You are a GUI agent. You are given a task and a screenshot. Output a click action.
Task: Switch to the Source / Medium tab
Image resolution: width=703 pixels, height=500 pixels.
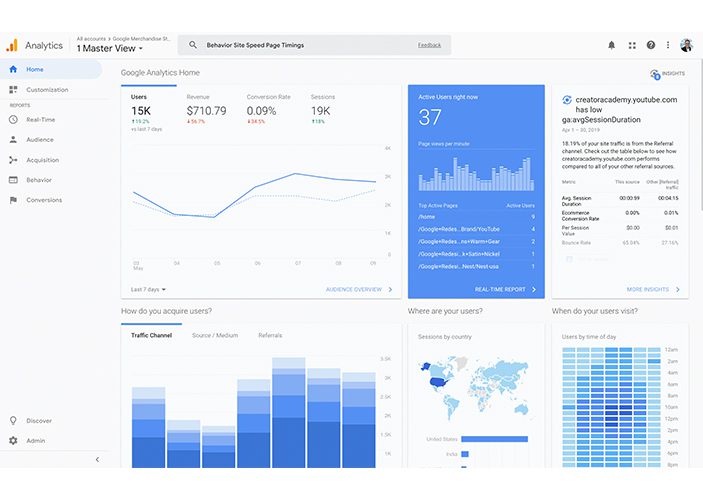(215, 335)
